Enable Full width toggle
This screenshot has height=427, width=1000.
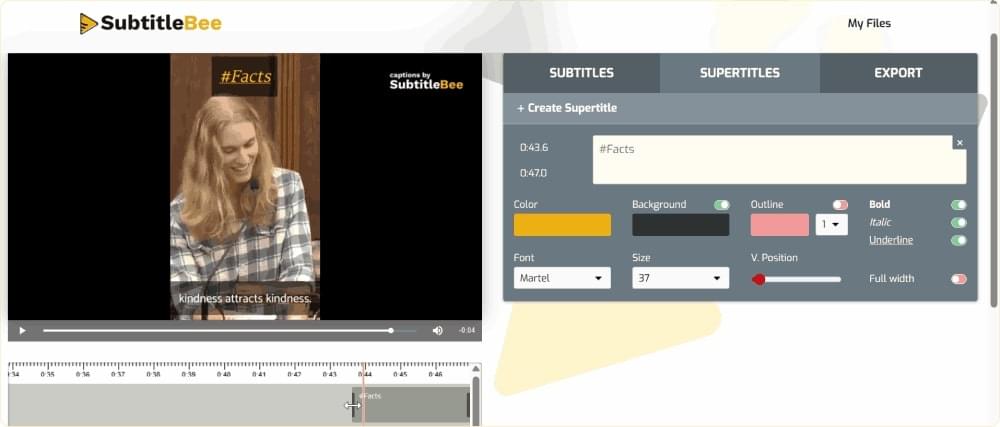pos(959,279)
